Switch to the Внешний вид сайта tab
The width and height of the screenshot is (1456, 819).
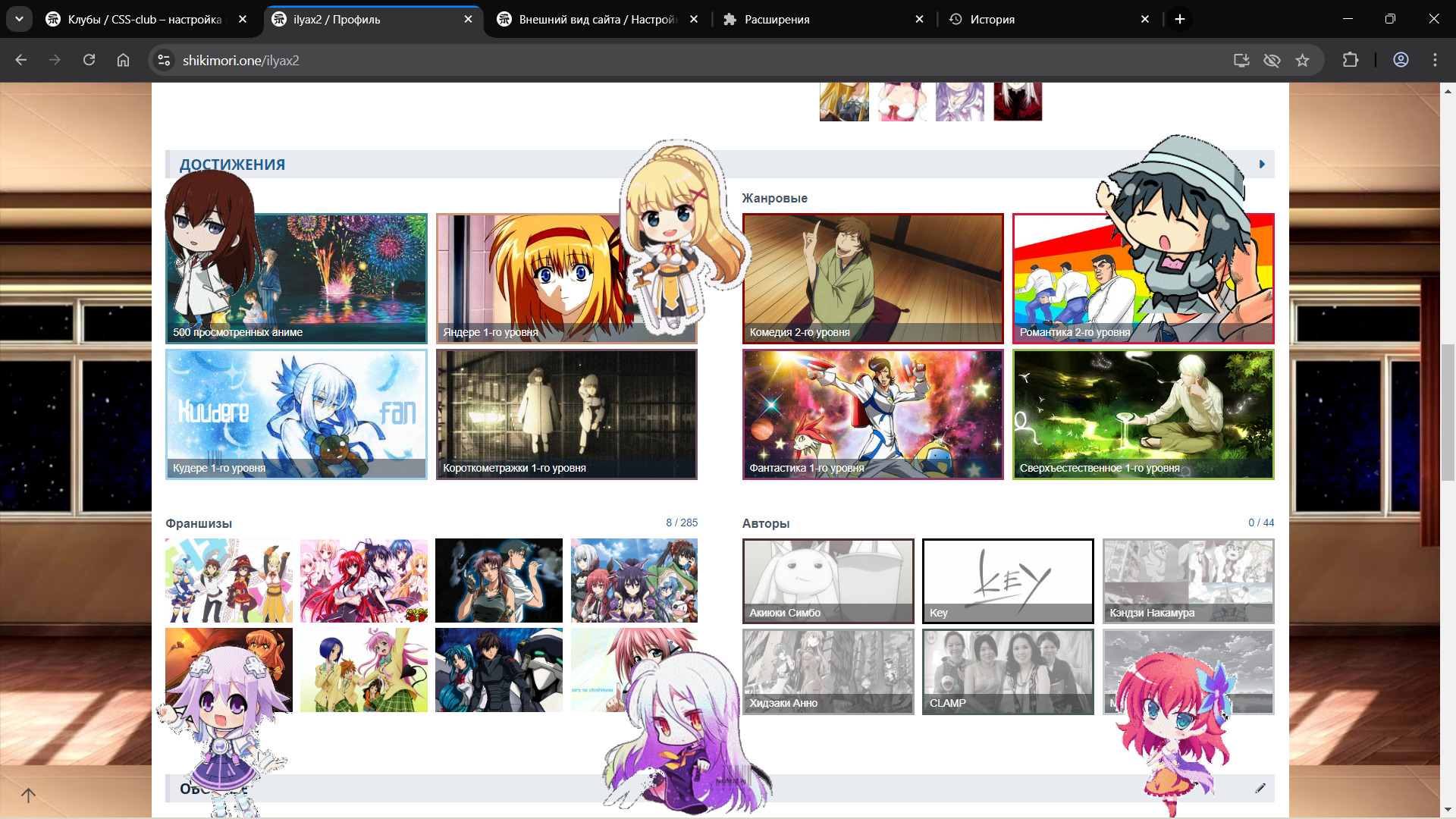point(598,19)
